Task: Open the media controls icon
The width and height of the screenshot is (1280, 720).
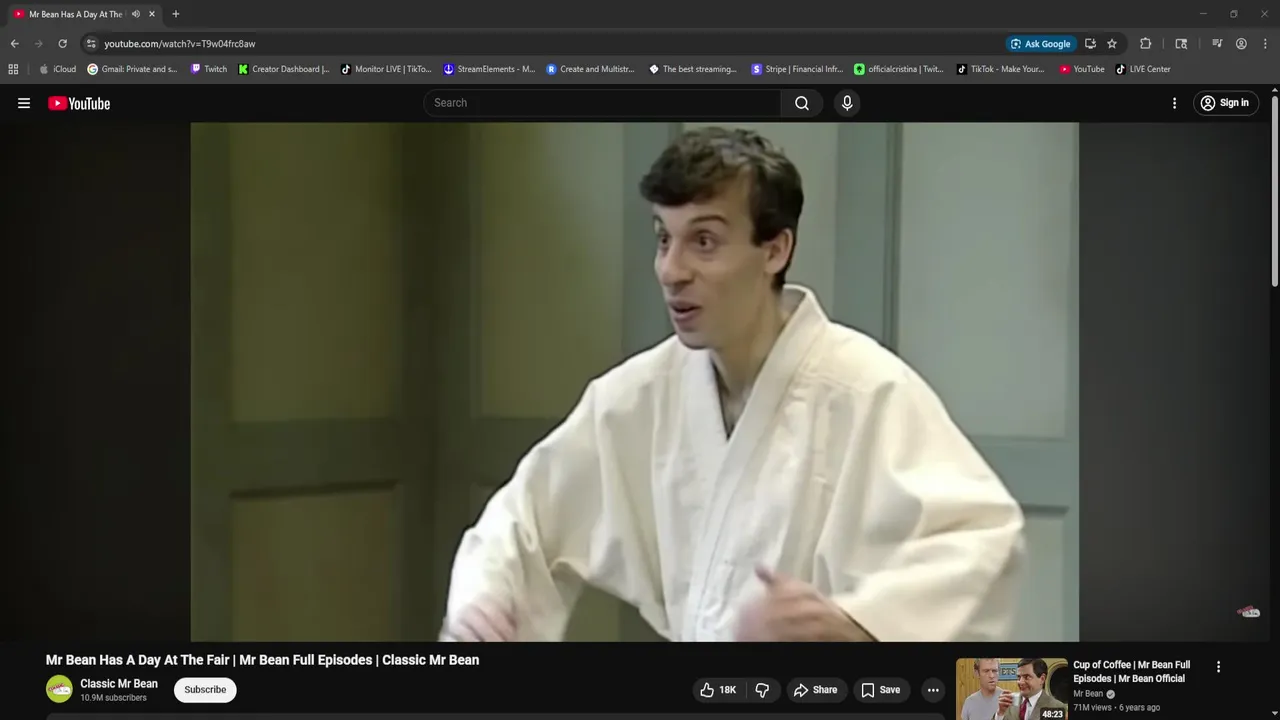Action: tap(1217, 44)
